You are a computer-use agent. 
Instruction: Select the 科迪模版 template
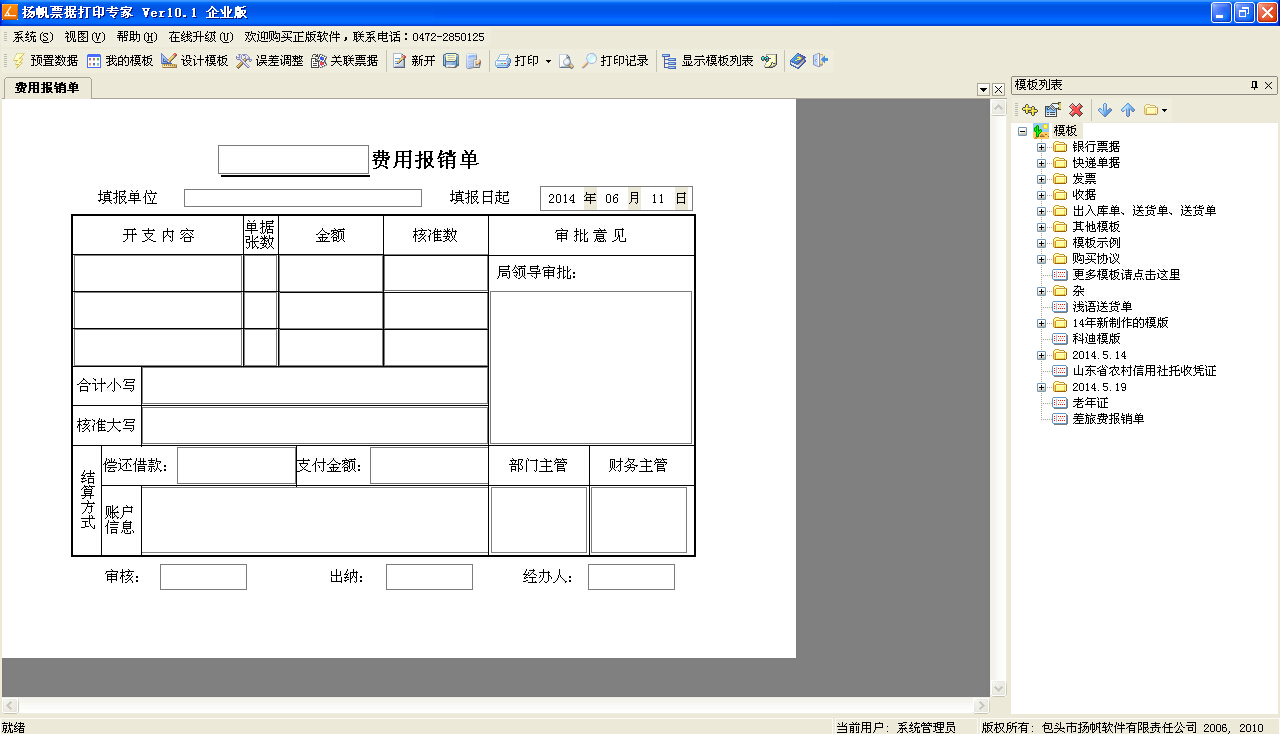pyautogui.click(x=1096, y=339)
